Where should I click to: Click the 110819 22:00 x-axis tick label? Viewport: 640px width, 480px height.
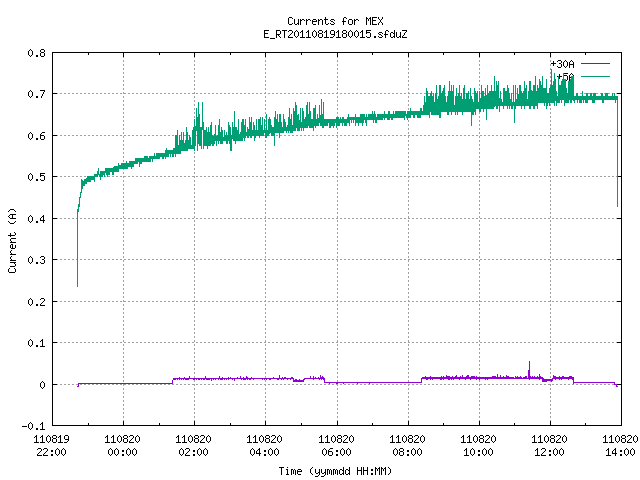[x=51, y=446]
